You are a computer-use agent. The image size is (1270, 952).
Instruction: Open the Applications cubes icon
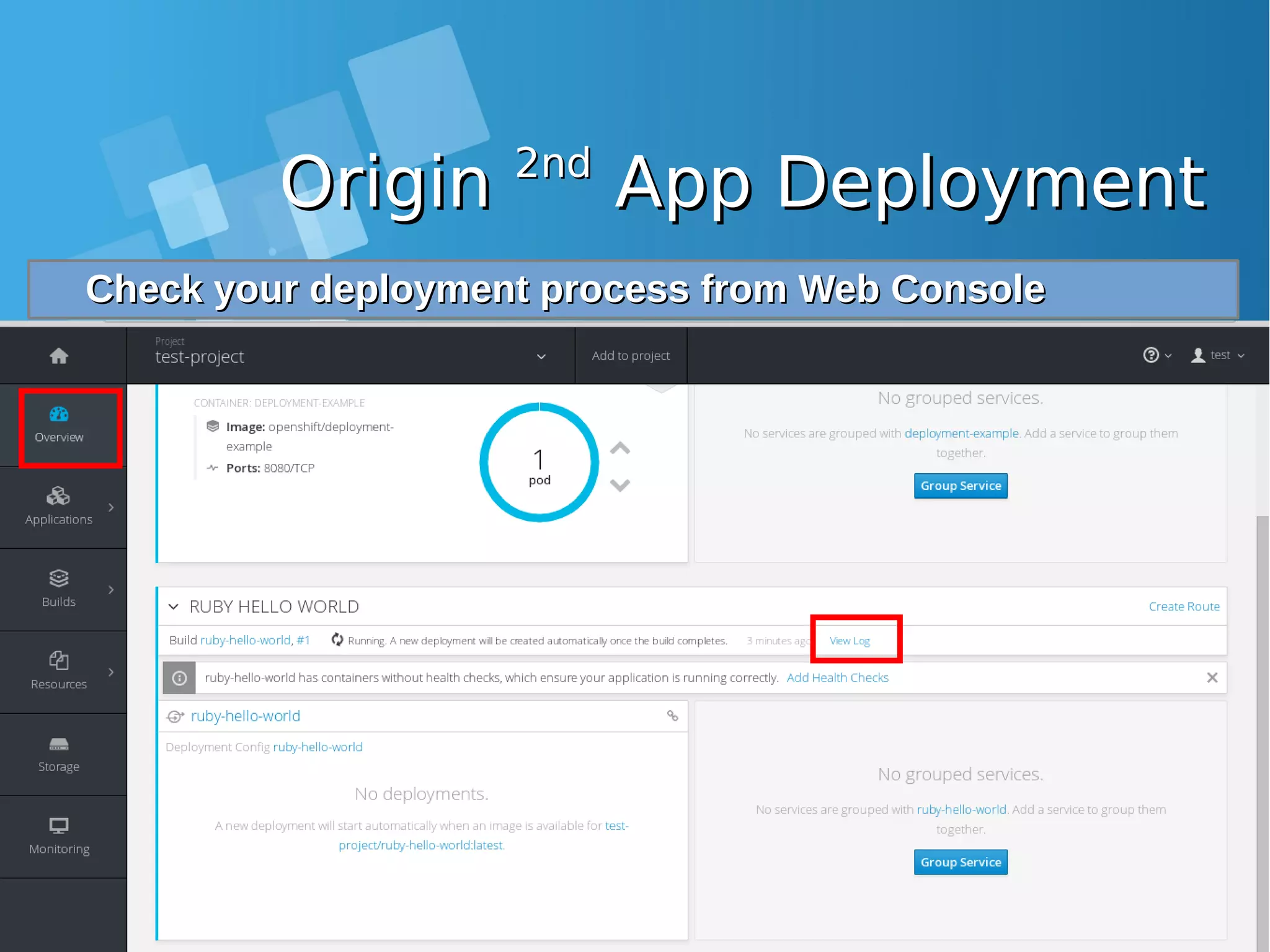click(x=58, y=496)
